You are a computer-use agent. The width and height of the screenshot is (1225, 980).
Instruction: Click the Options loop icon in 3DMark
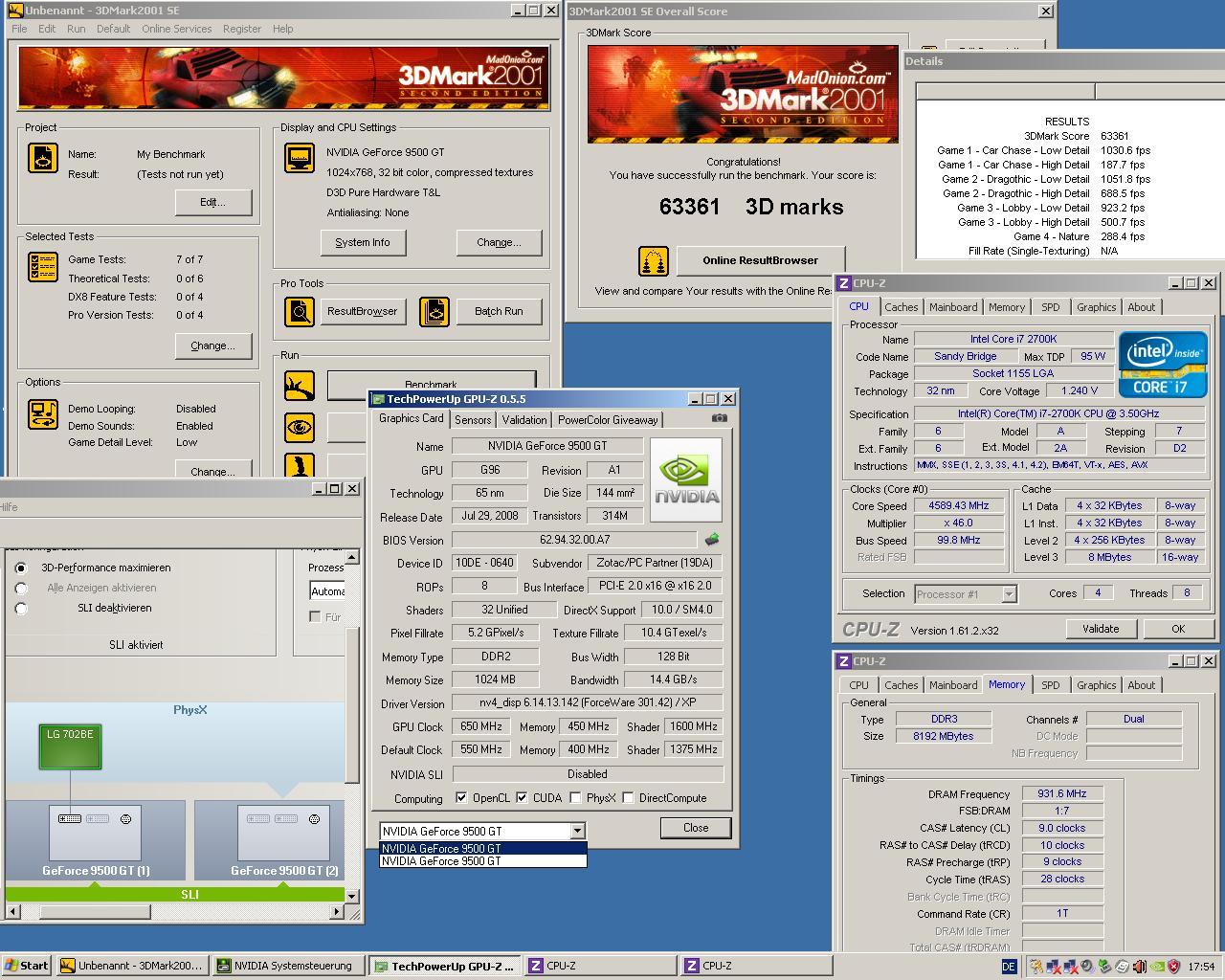click(43, 414)
